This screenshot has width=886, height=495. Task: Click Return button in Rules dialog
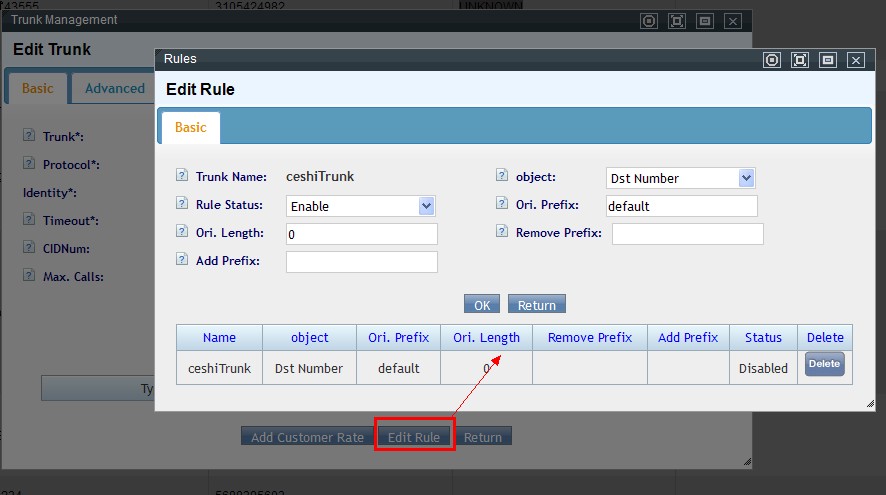(537, 304)
